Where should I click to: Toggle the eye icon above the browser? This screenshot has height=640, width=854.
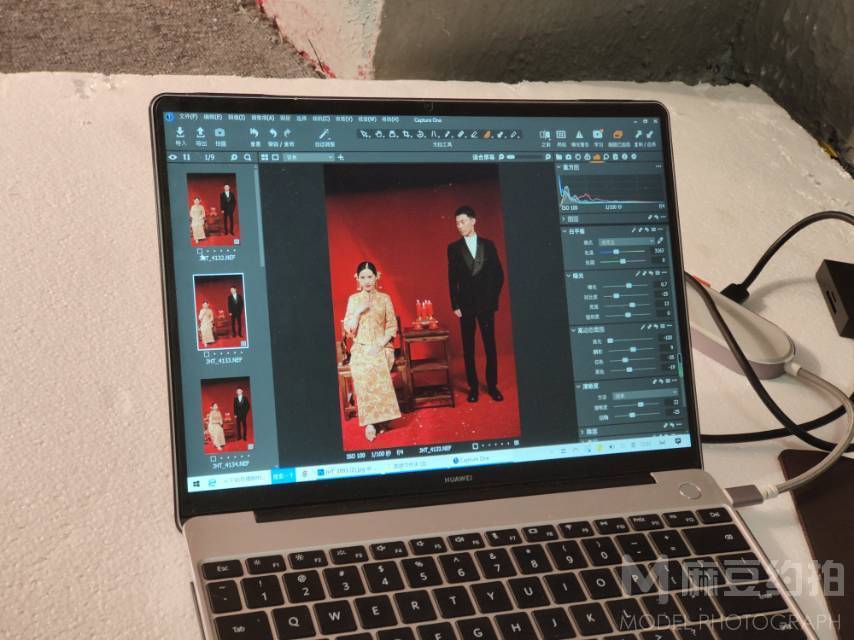[x=173, y=157]
